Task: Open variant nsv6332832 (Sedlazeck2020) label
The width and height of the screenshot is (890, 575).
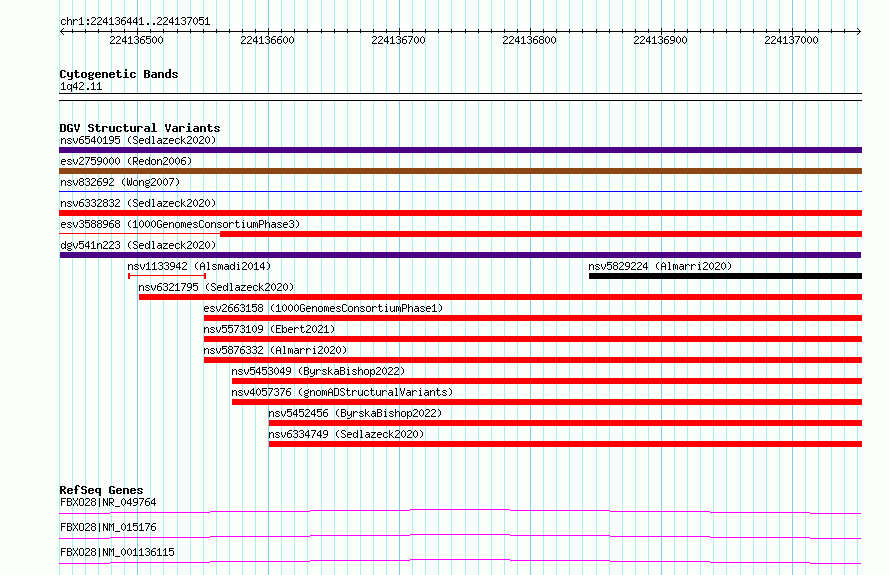Action: point(138,203)
